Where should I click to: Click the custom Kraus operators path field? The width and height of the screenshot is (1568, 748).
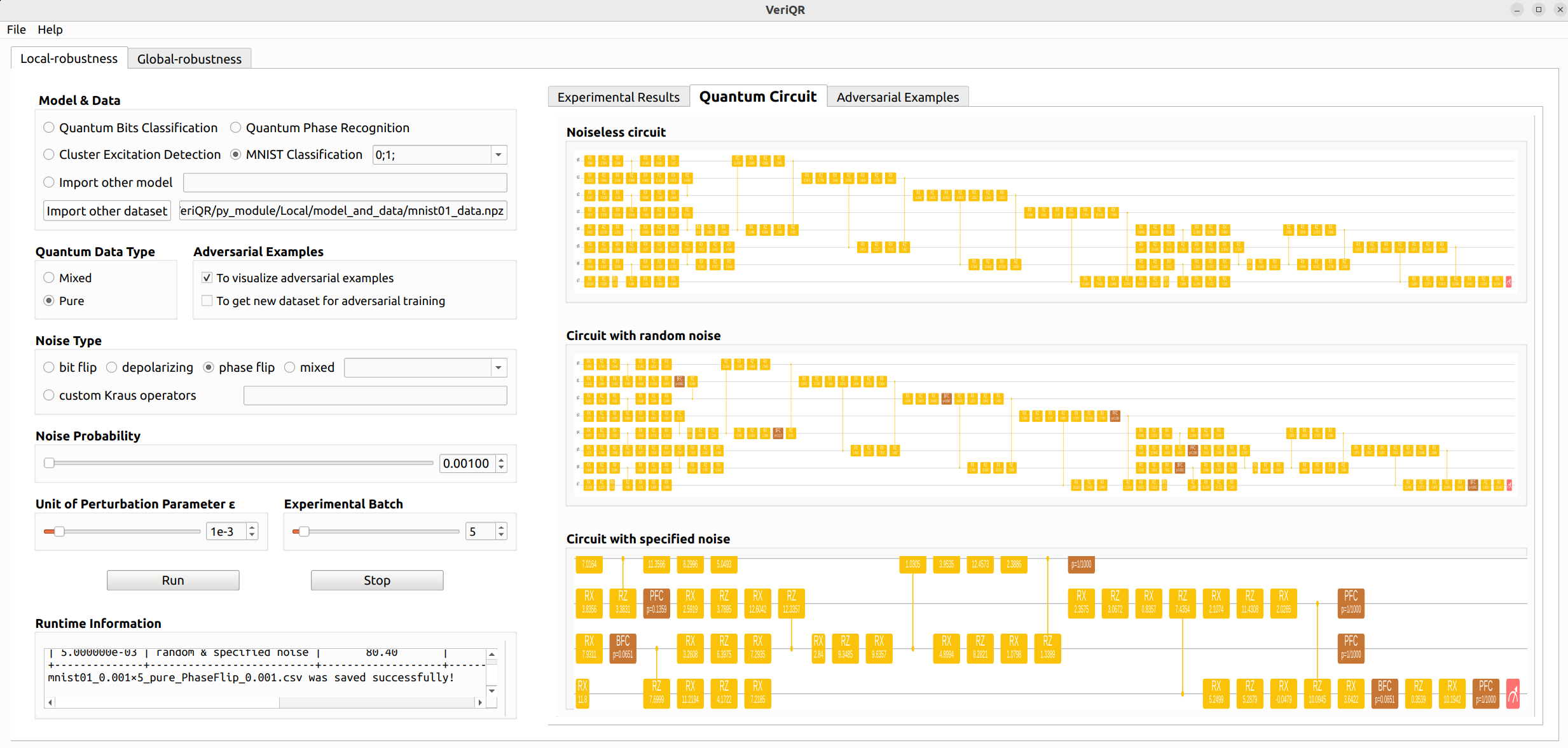click(x=375, y=395)
